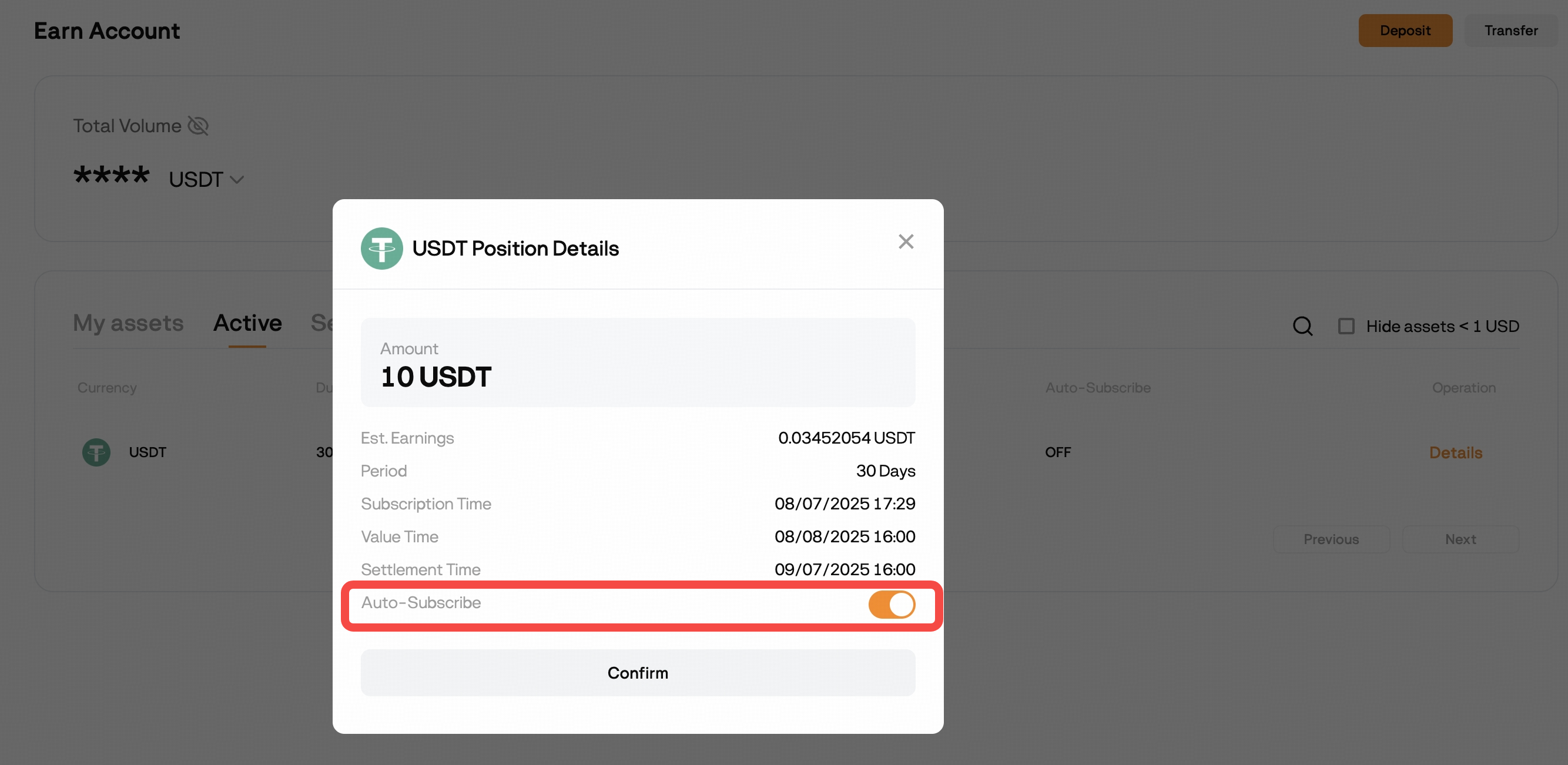Click the USDT coin icon in table
Screen dimensions: 1568x765
96,452
